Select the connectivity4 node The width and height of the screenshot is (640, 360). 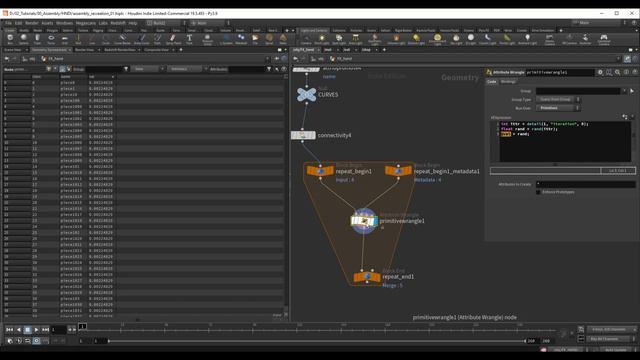[x=303, y=135]
